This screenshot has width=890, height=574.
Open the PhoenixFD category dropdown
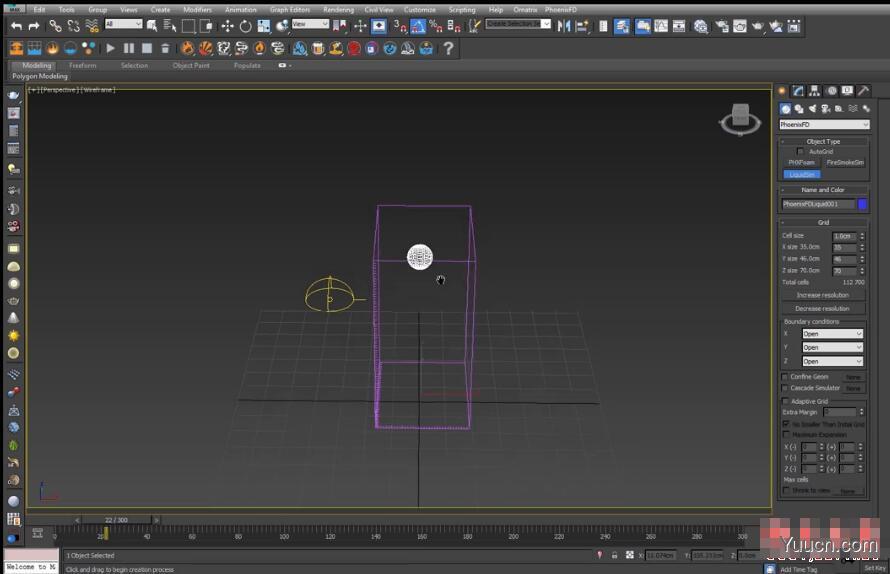pos(824,125)
